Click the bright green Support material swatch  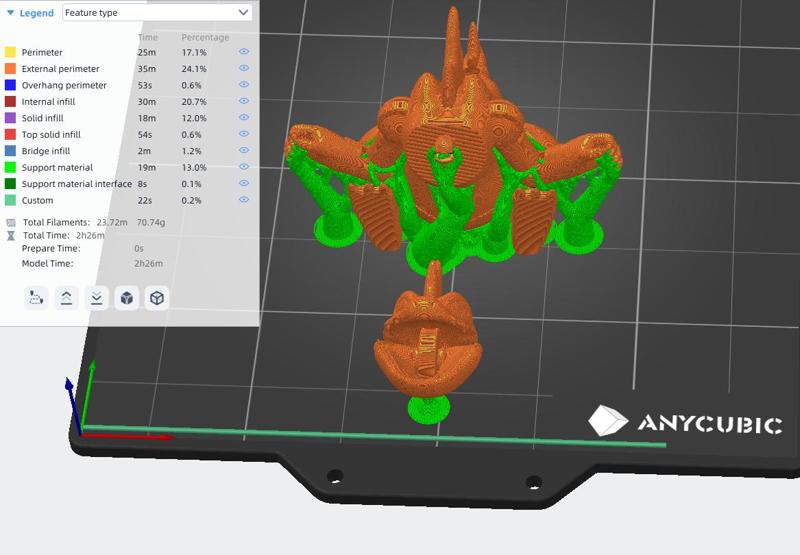pyautogui.click(x=10, y=167)
